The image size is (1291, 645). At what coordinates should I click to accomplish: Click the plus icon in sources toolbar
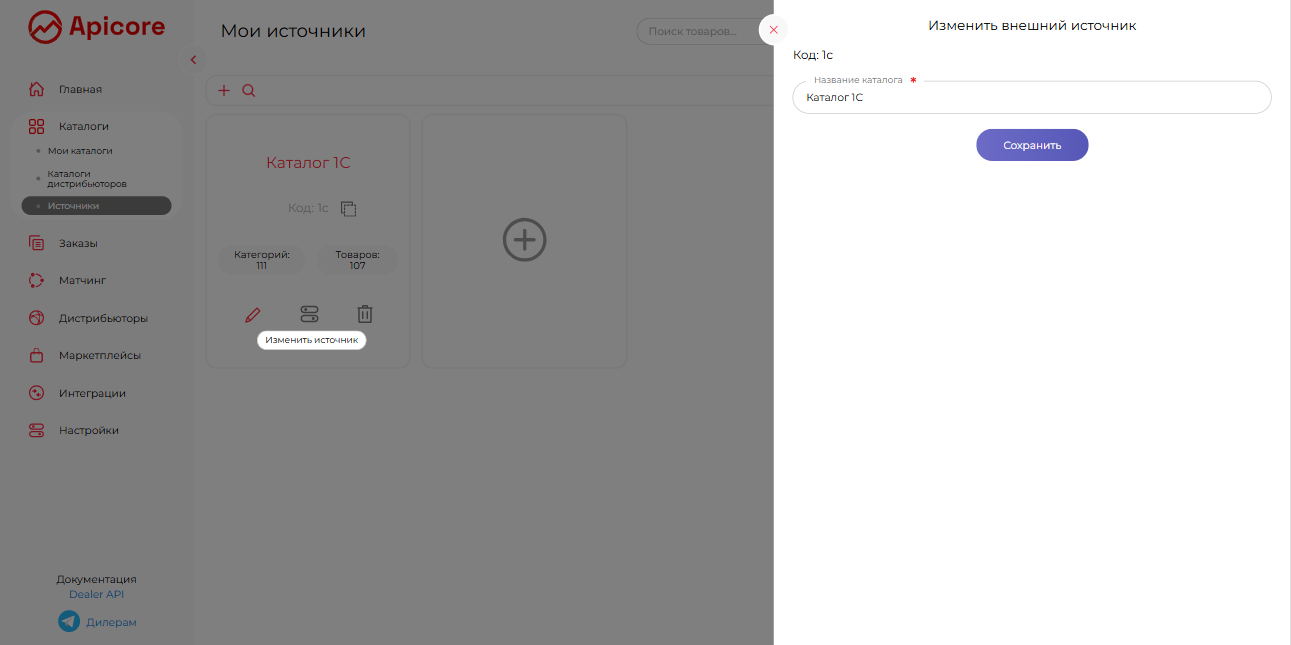click(x=224, y=91)
